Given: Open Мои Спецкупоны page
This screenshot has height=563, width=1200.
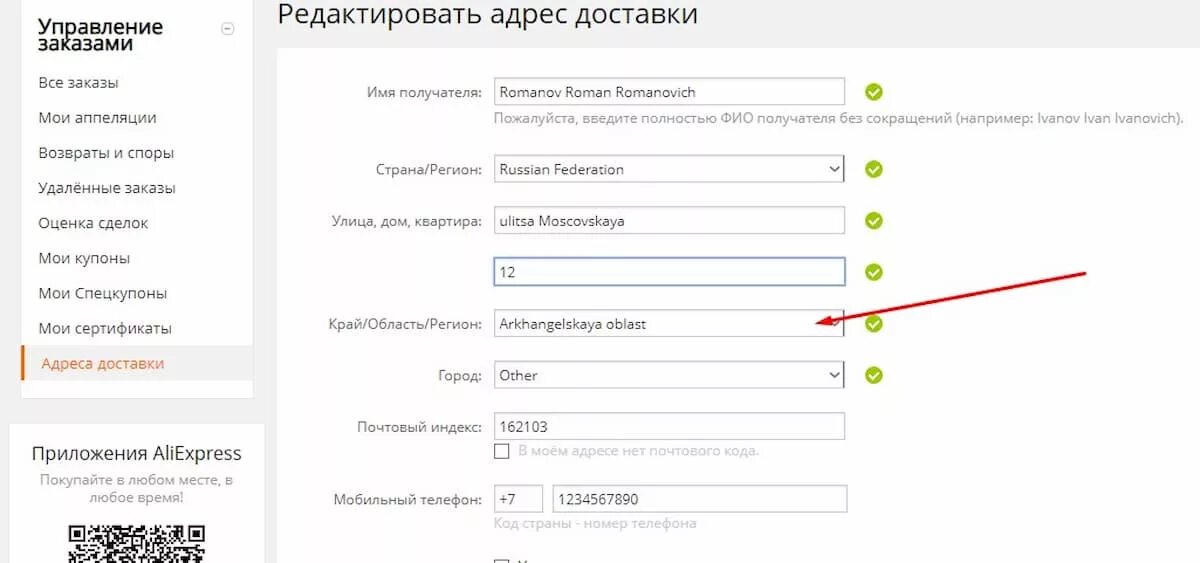Looking at the screenshot, I should (x=102, y=293).
